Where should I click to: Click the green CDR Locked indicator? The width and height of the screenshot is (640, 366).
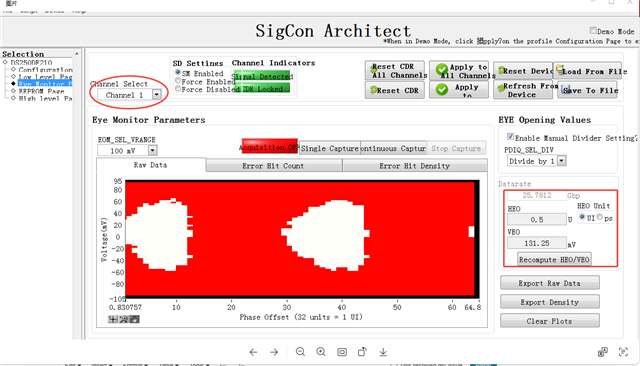[262, 88]
